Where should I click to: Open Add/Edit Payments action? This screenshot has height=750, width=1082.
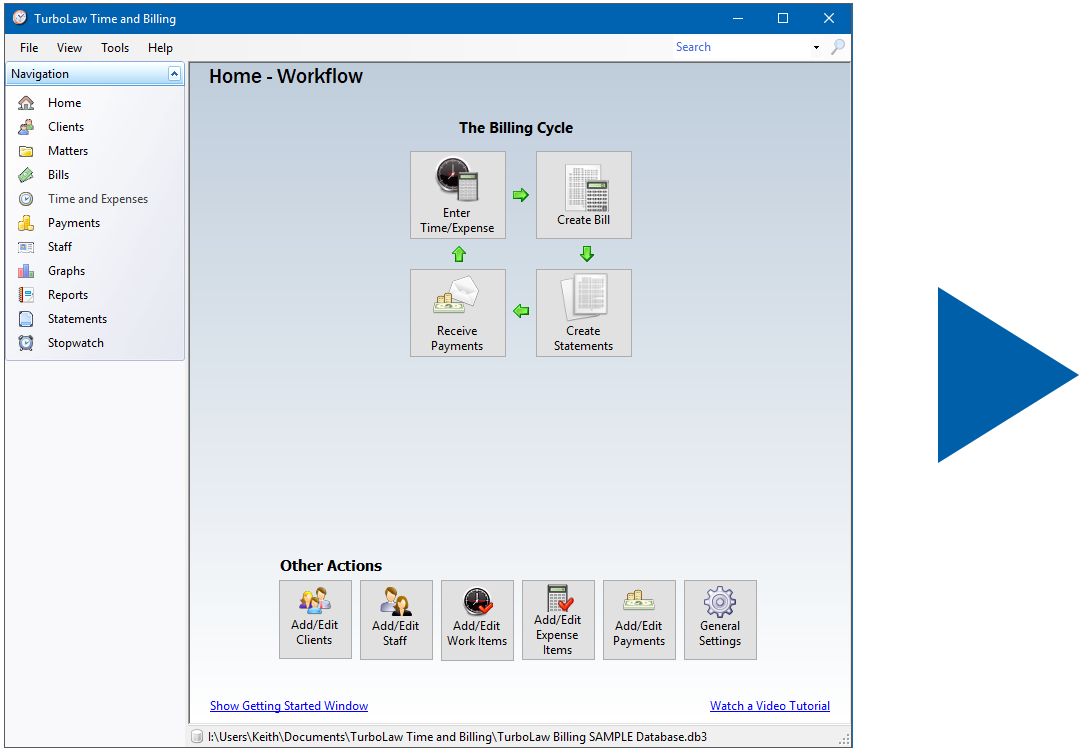[639, 620]
